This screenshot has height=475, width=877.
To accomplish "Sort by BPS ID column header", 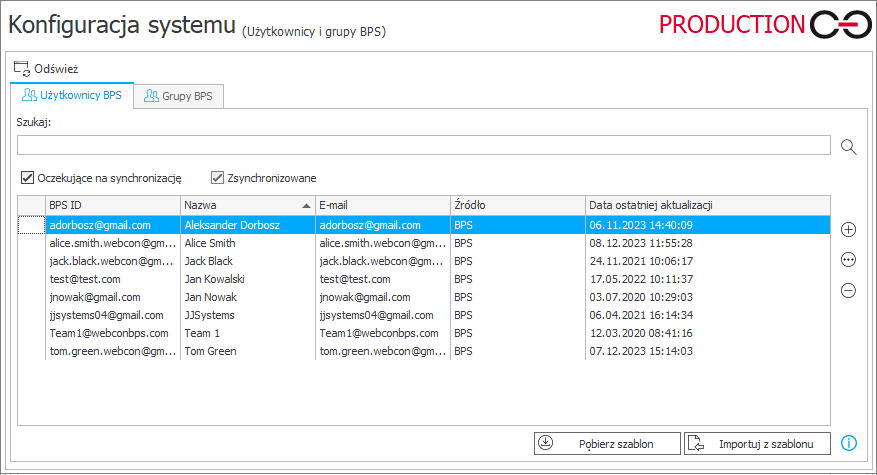I will coord(112,205).
